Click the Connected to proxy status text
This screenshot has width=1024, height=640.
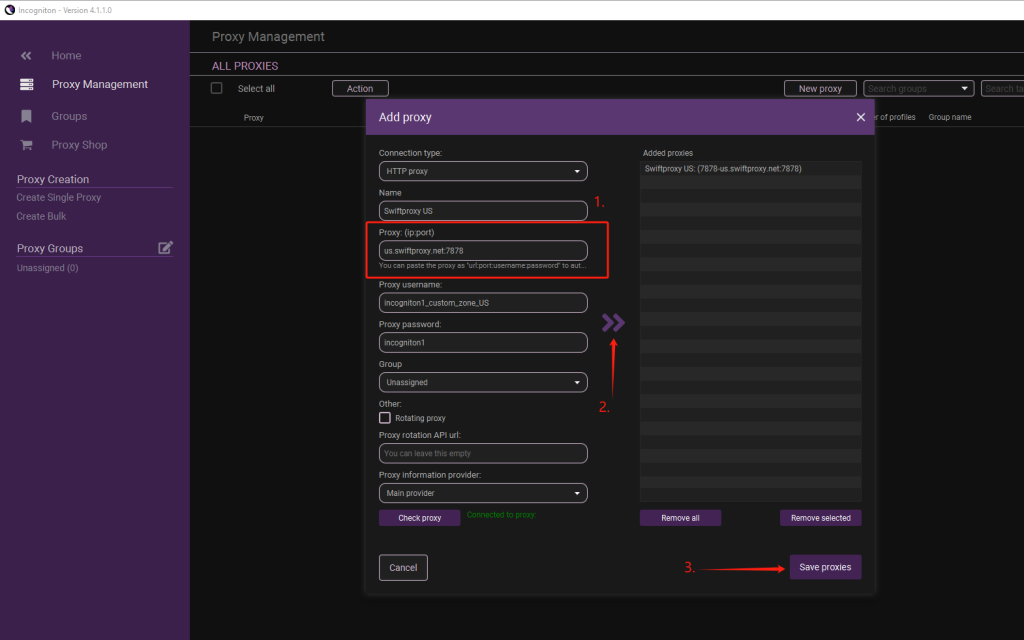click(x=502, y=515)
